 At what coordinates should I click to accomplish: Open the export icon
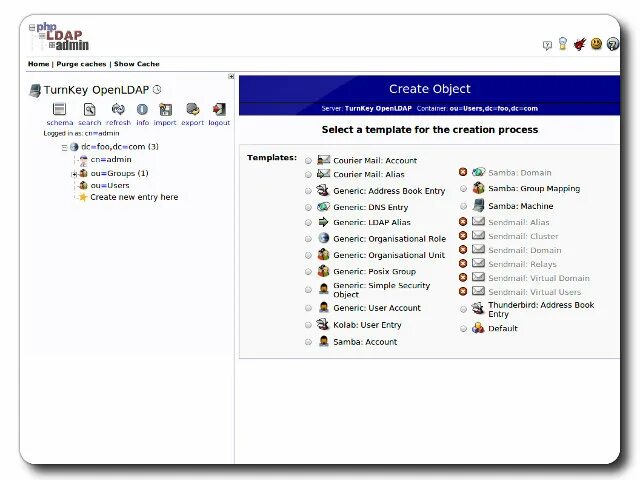coord(193,109)
